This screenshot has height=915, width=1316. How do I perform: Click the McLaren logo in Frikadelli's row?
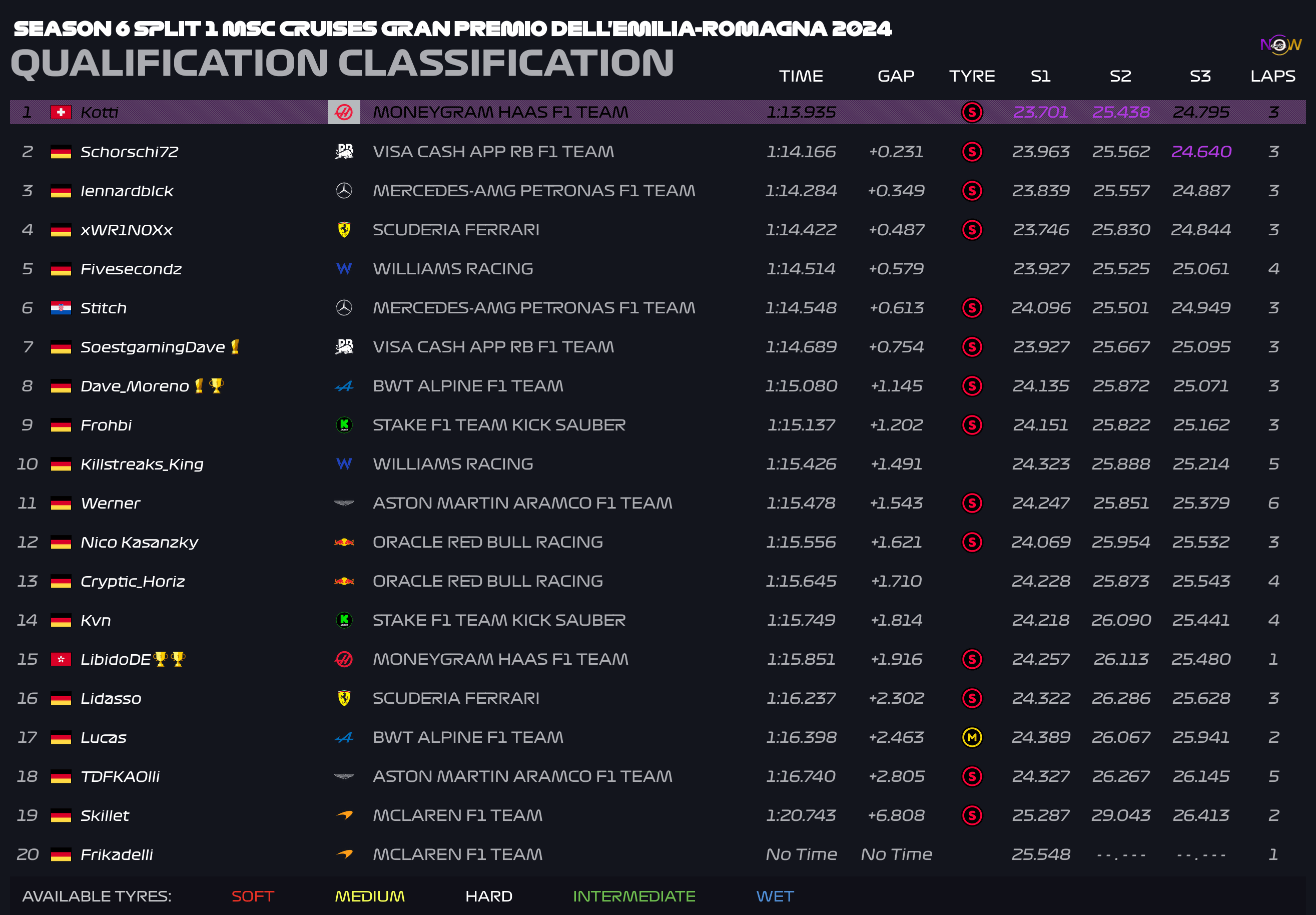click(x=344, y=853)
